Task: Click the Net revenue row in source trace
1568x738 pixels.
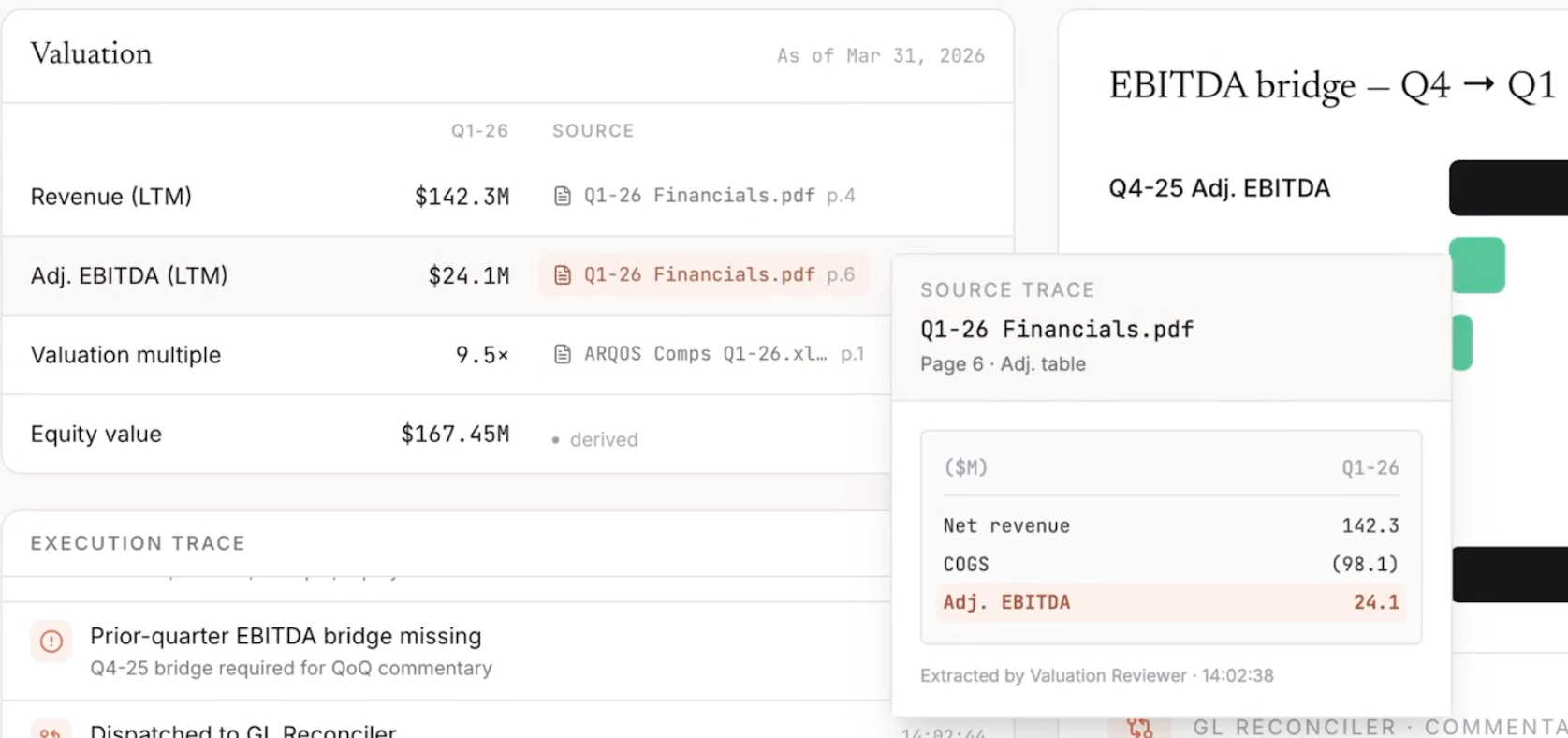Action: tap(1171, 526)
